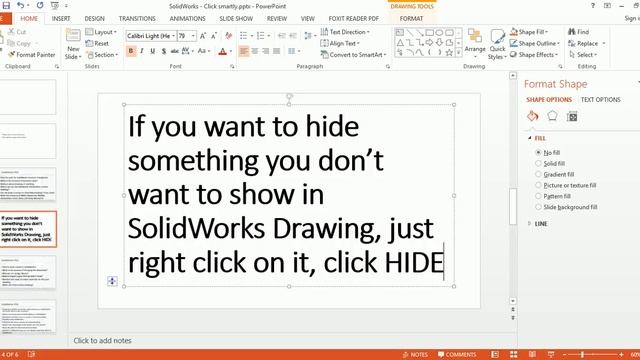640x360 pixels.
Task: Open COMMENTS from status bar
Action: click(457, 354)
